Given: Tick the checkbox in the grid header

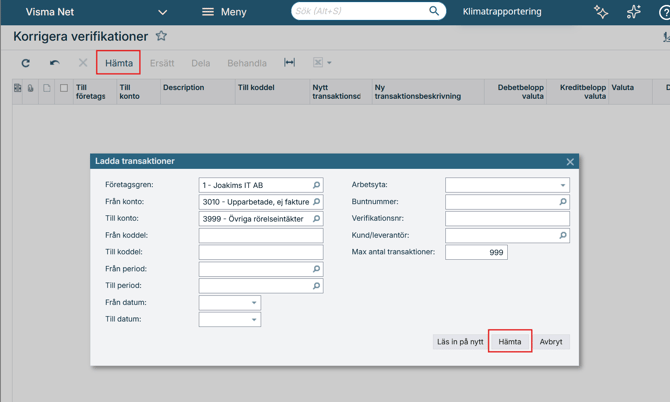Looking at the screenshot, I should tap(64, 88).
